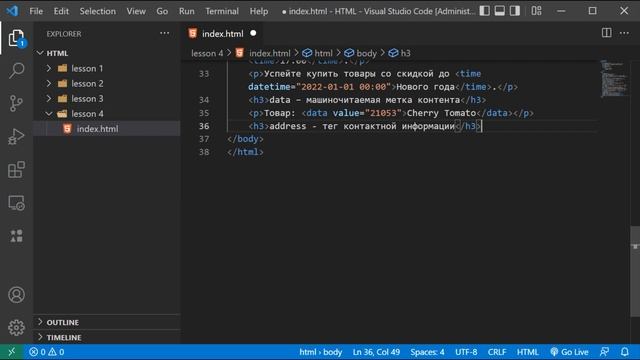This screenshot has height=360, width=640.
Task: Open the Go menu
Action: click(162, 11)
